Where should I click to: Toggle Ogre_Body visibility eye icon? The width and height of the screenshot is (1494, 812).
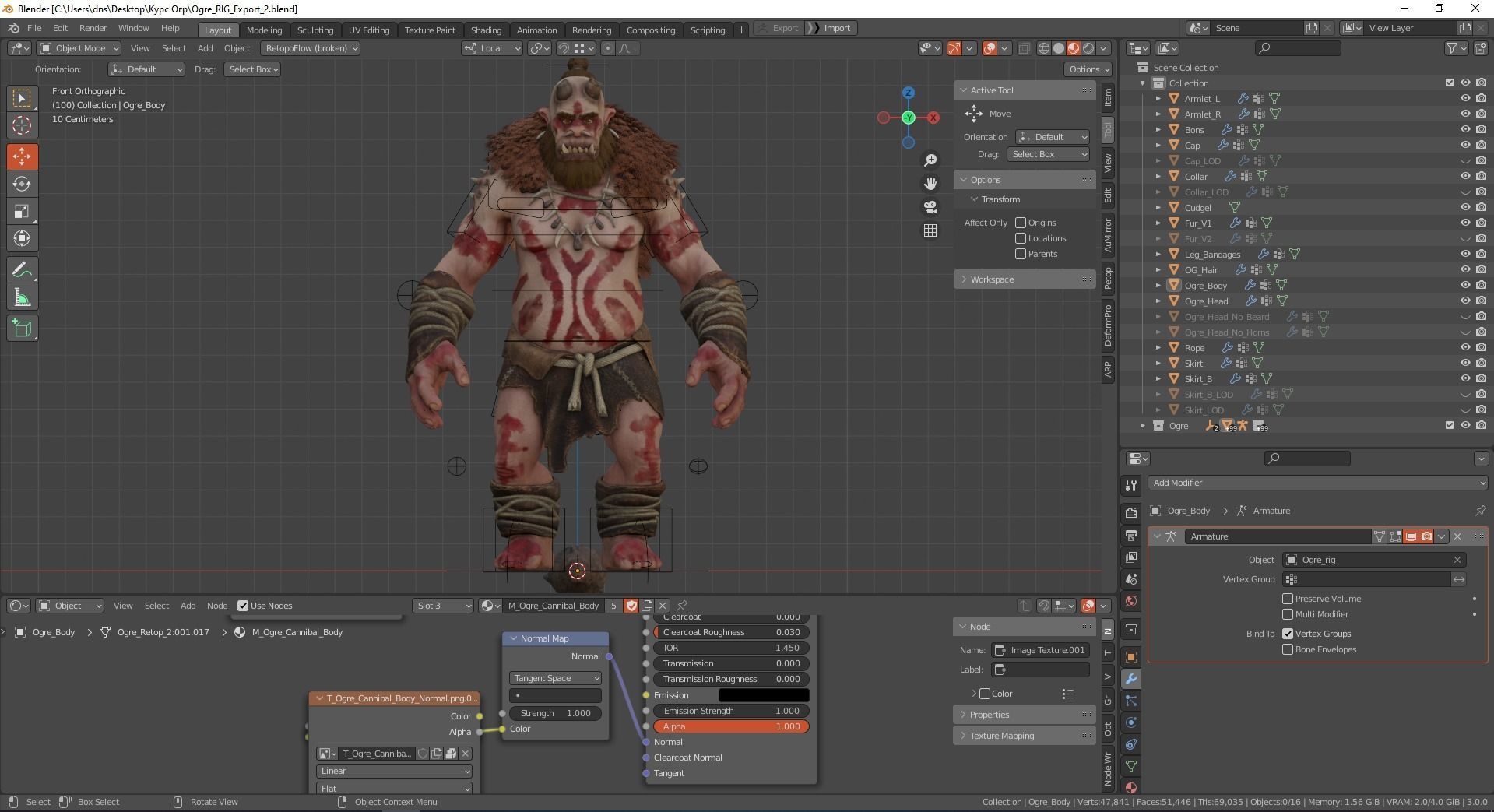click(1465, 286)
